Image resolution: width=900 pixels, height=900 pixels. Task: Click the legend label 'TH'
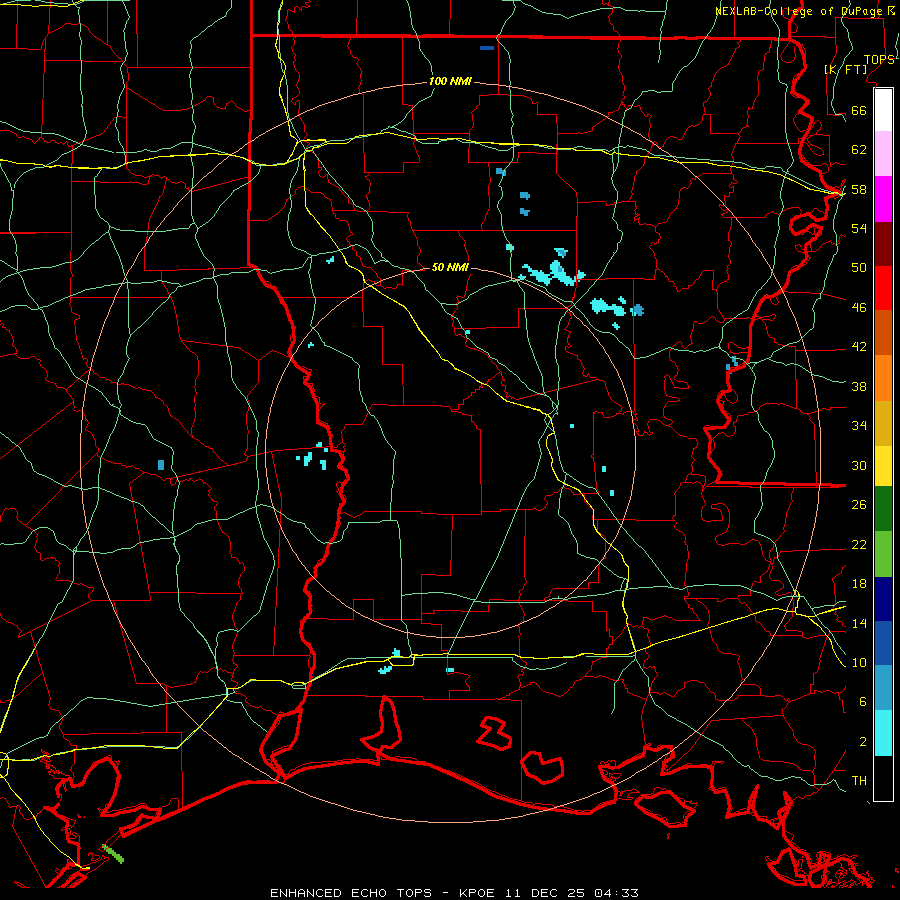[859, 780]
